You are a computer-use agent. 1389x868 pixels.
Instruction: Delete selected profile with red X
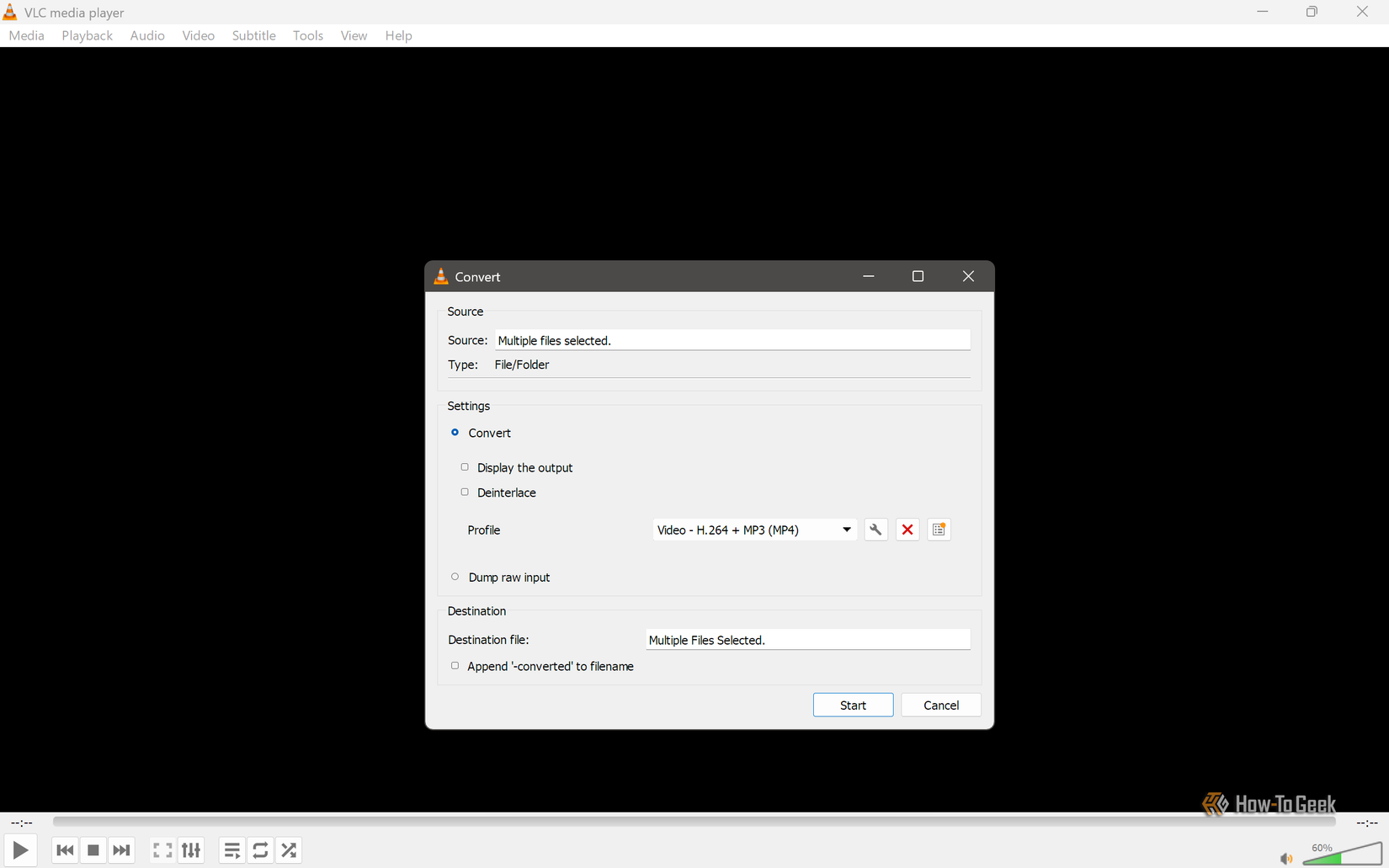point(907,530)
